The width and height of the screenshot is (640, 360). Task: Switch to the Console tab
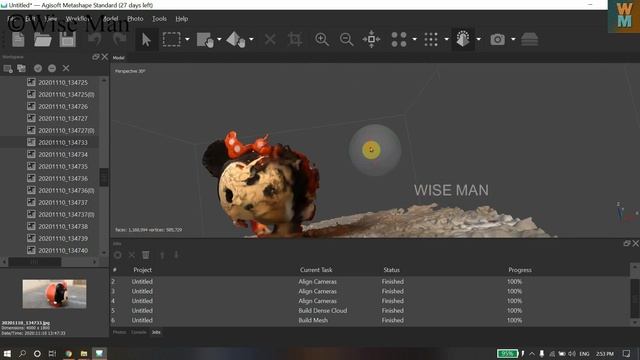[x=138, y=332]
